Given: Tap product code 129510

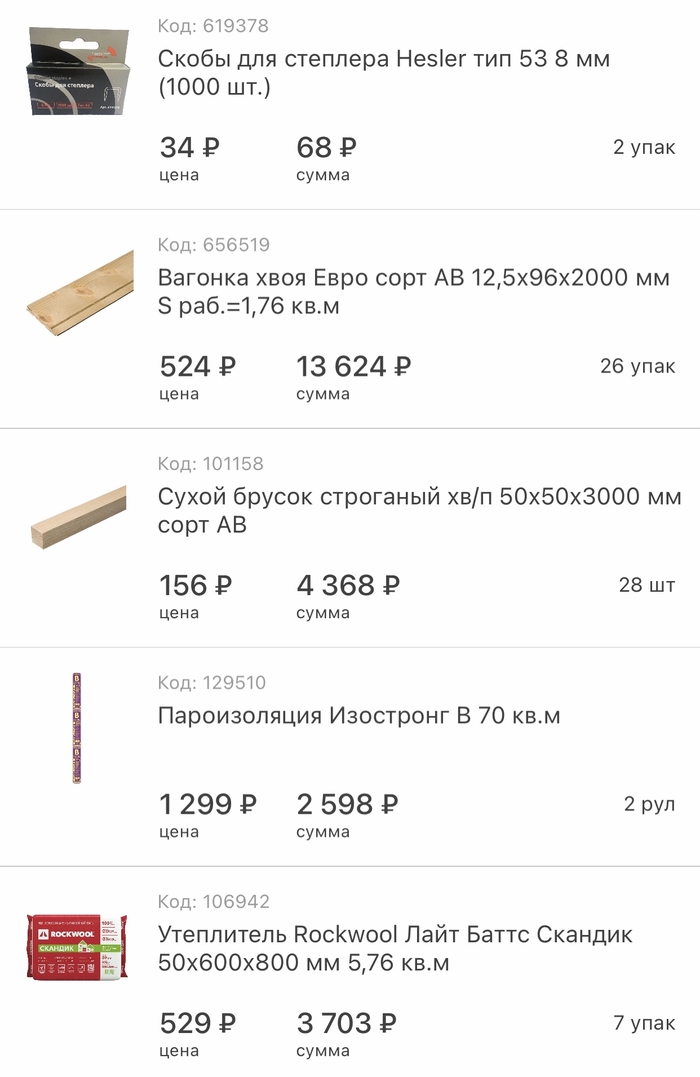Looking at the screenshot, I should 212,683.
